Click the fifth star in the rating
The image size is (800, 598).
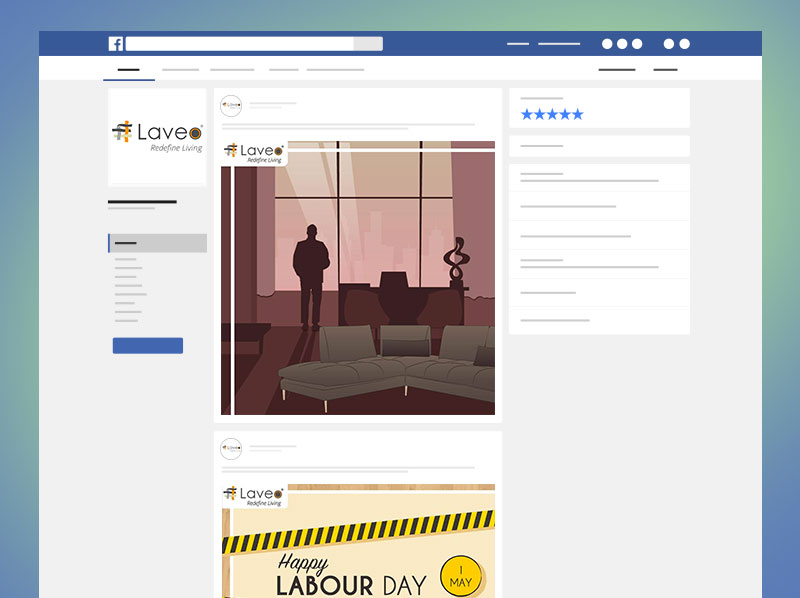(577, 115)
